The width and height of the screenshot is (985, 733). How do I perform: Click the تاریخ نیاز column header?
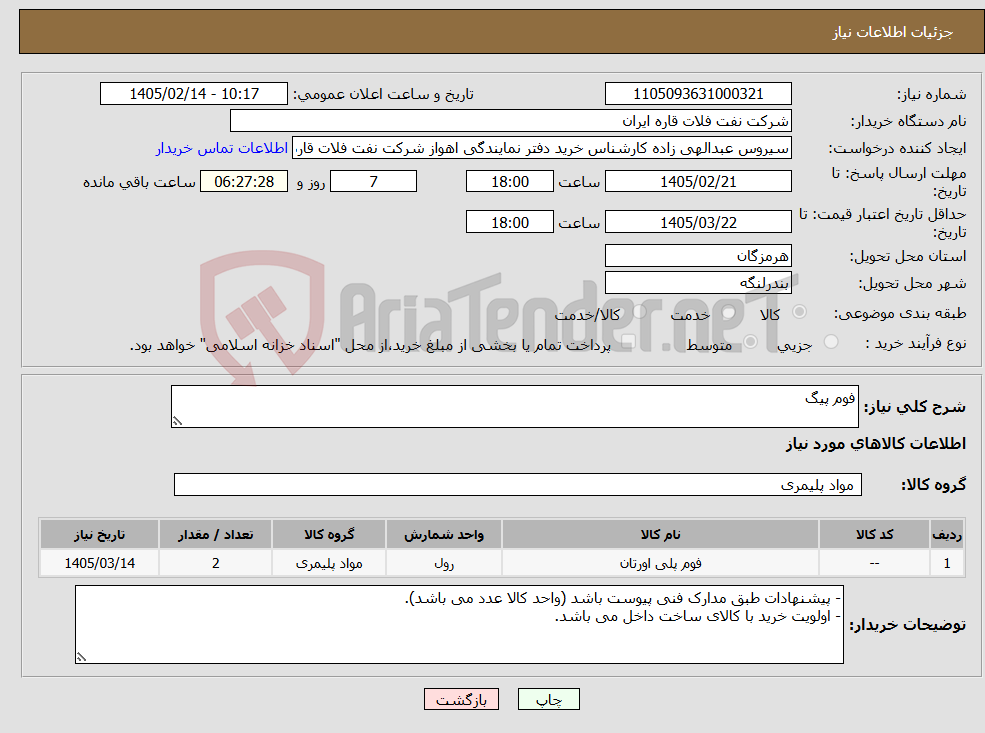[99, 535]
